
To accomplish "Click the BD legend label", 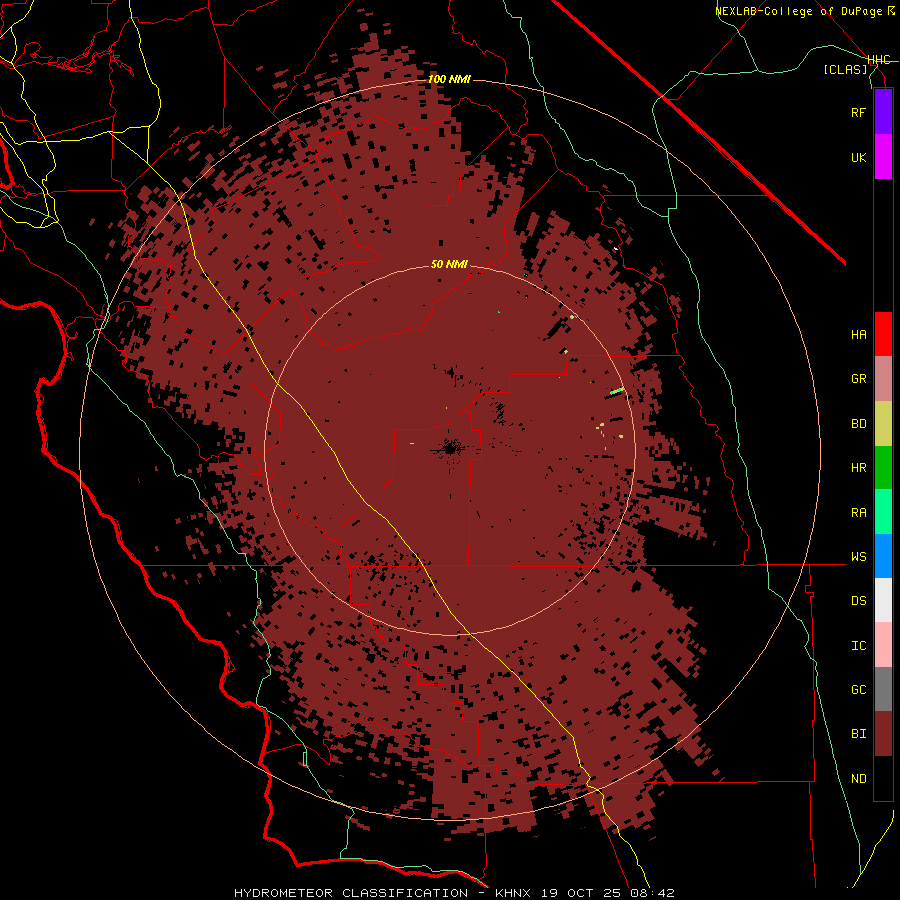I will tap(858, 424).
